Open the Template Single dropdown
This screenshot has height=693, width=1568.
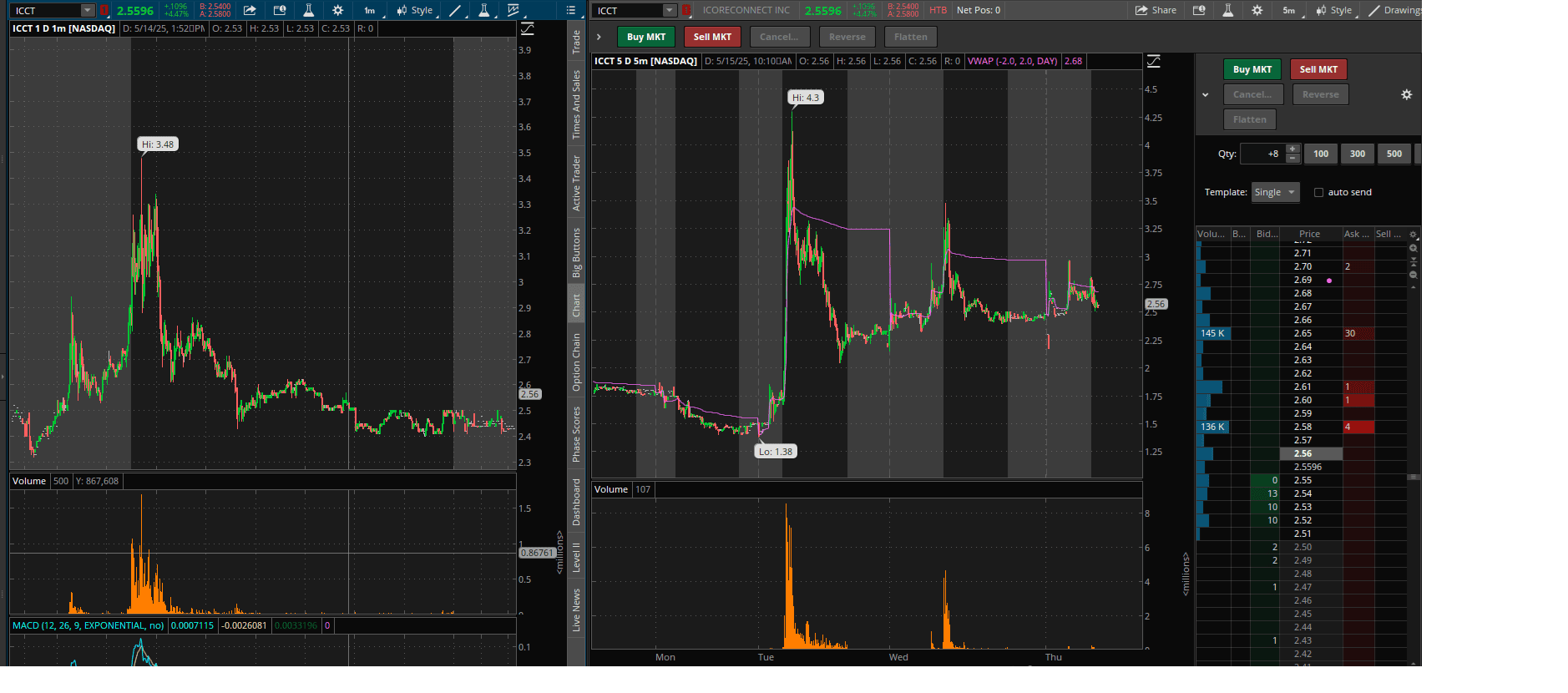(x=1276, y=192)
